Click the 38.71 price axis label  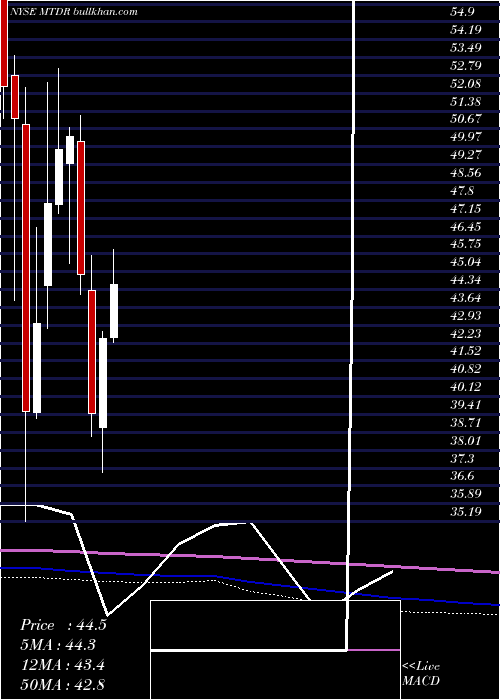point(466,422)
